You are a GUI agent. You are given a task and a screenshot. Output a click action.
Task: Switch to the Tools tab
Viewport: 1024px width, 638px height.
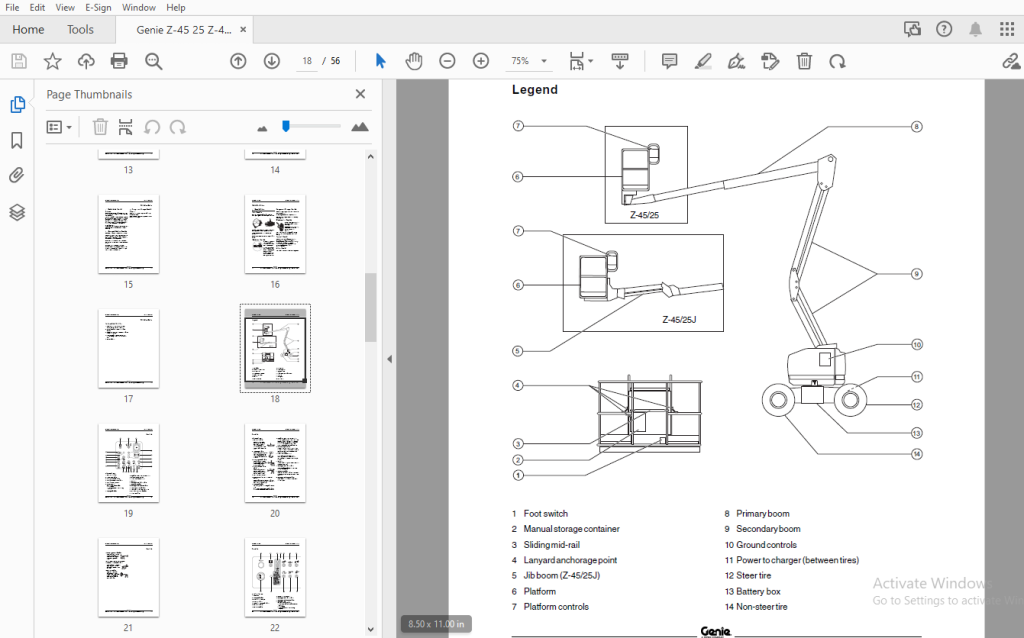point(80,29)
